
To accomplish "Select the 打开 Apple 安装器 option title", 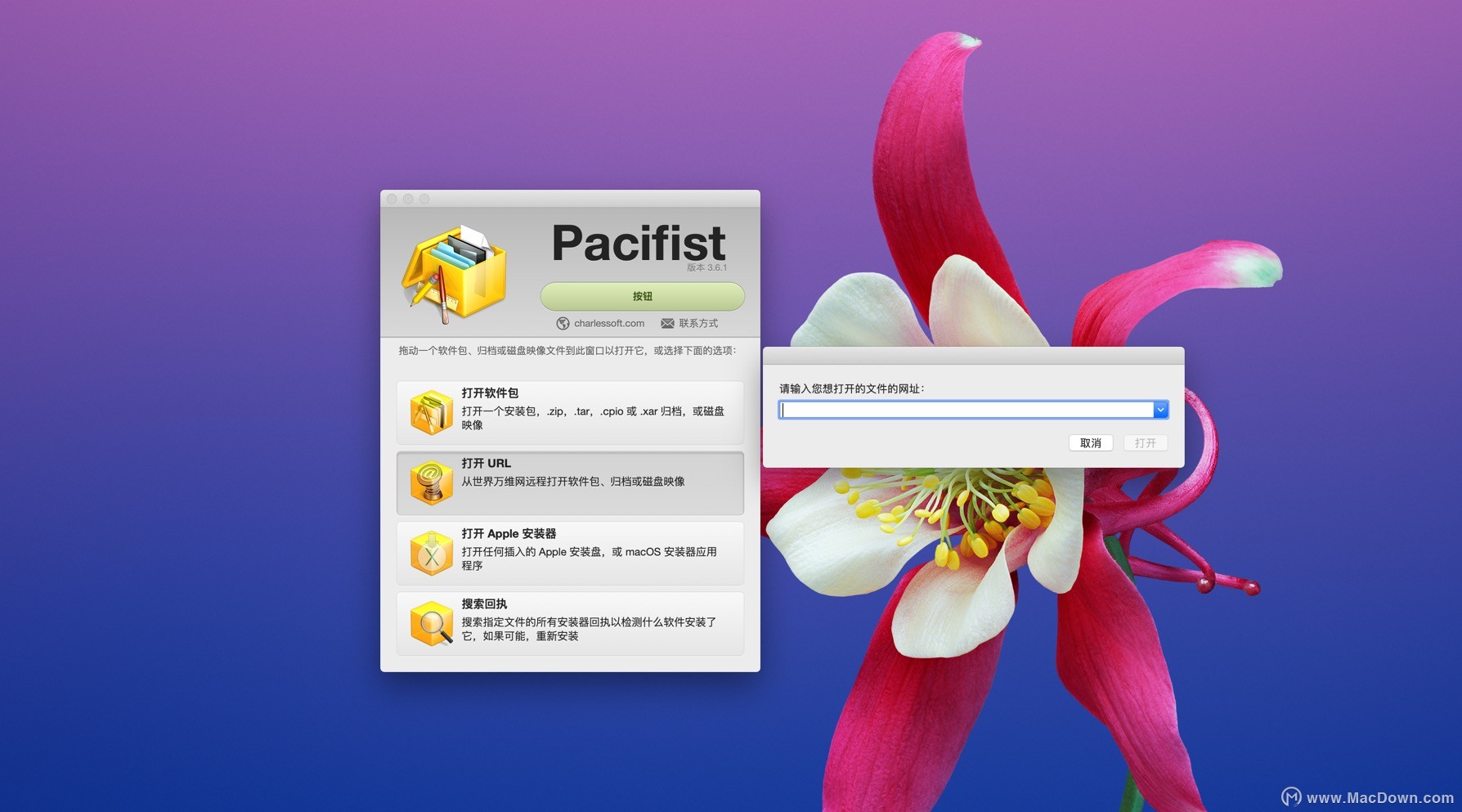I will tap(509, 533).
